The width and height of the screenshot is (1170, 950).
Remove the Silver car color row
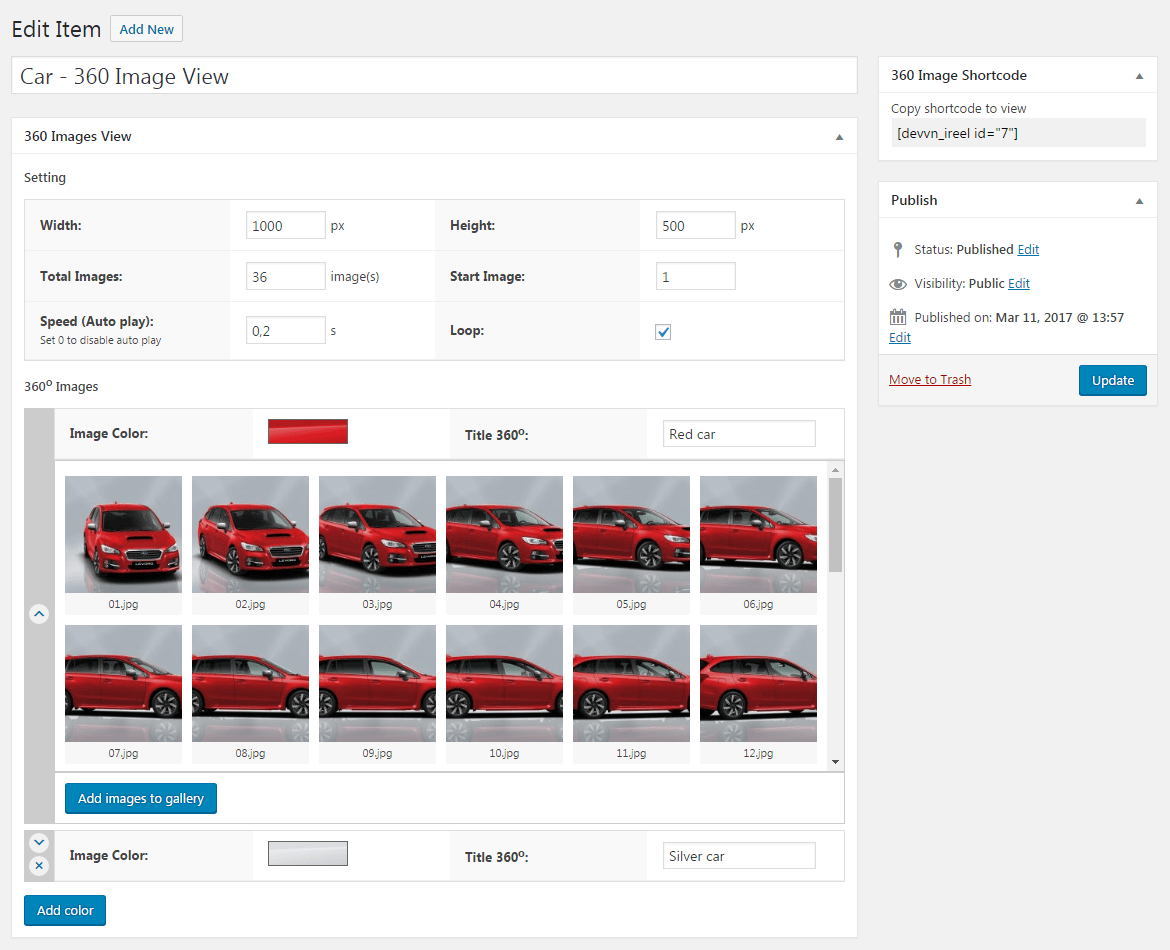click(x=39, y=866)
